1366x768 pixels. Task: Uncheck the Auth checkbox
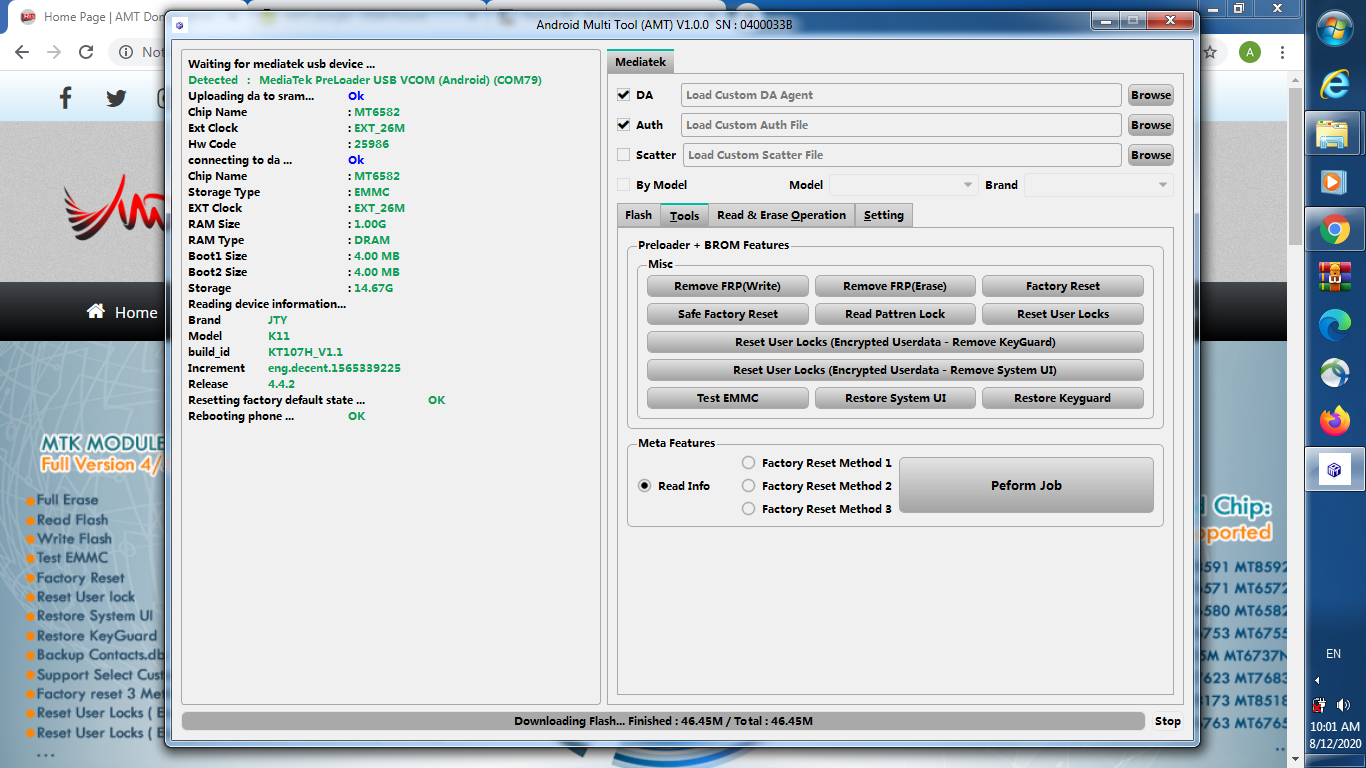coord(624,125)
